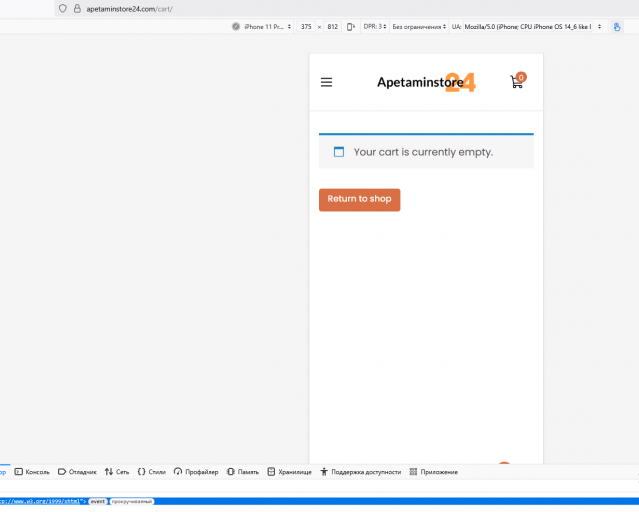Switch to the Приложение devtools tab
This screenshot has width=639, height=512.
[434, 472]
